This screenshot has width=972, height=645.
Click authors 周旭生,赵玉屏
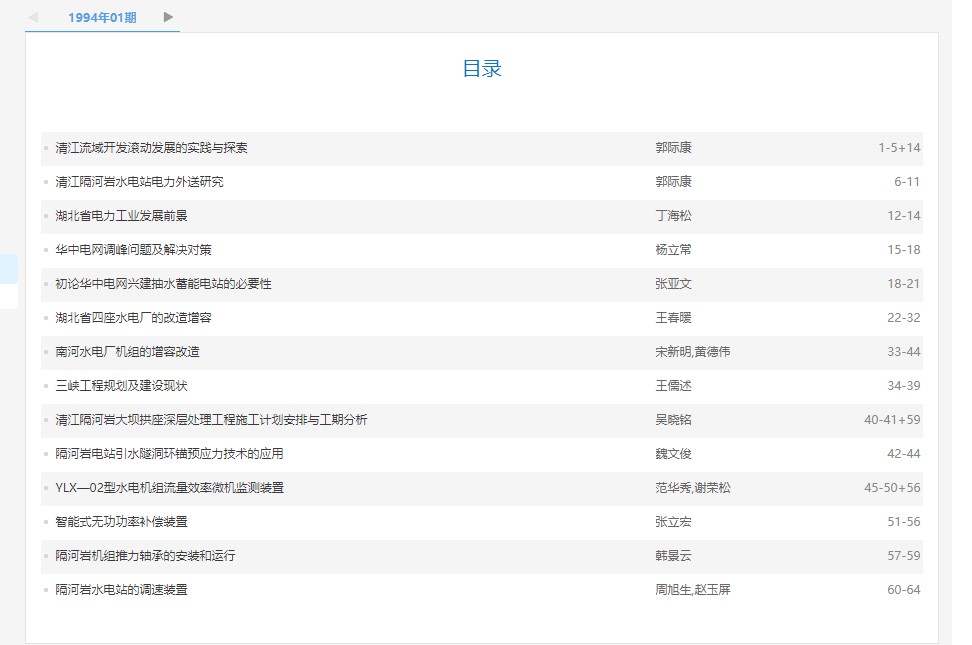point(693,590)
